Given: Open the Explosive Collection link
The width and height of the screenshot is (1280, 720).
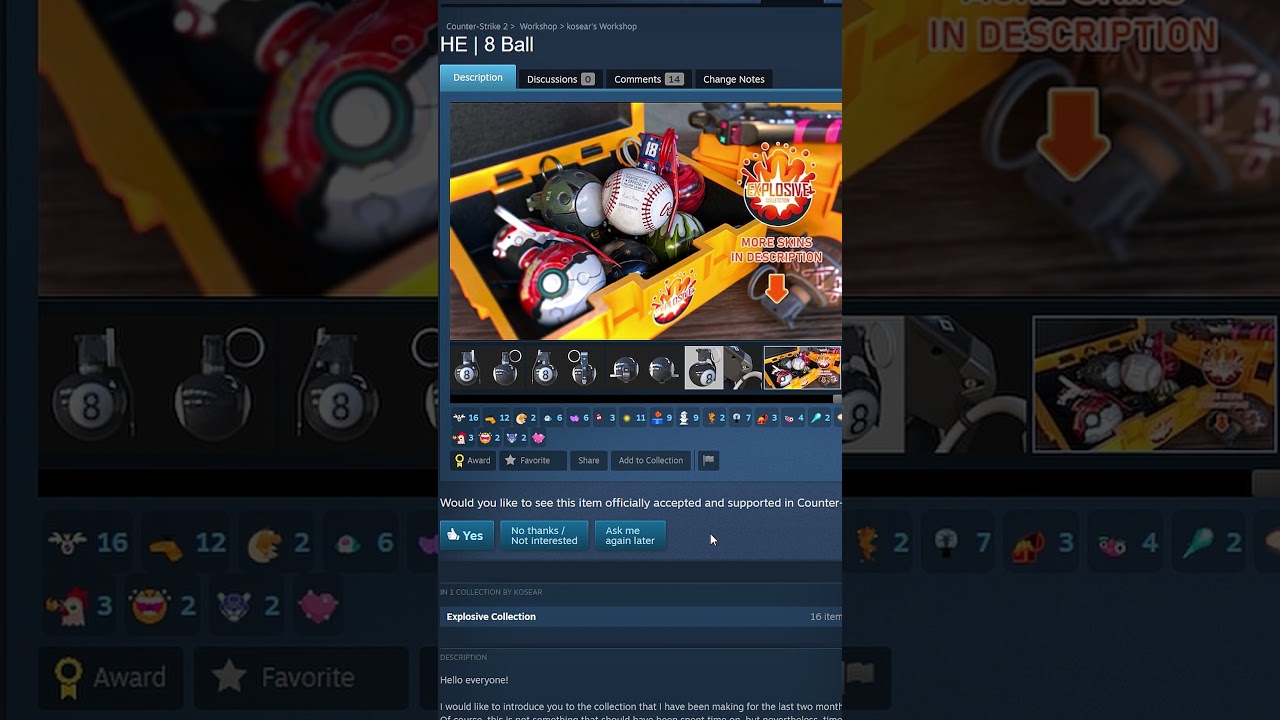Looking at the screenshot, I should point(491,617).
